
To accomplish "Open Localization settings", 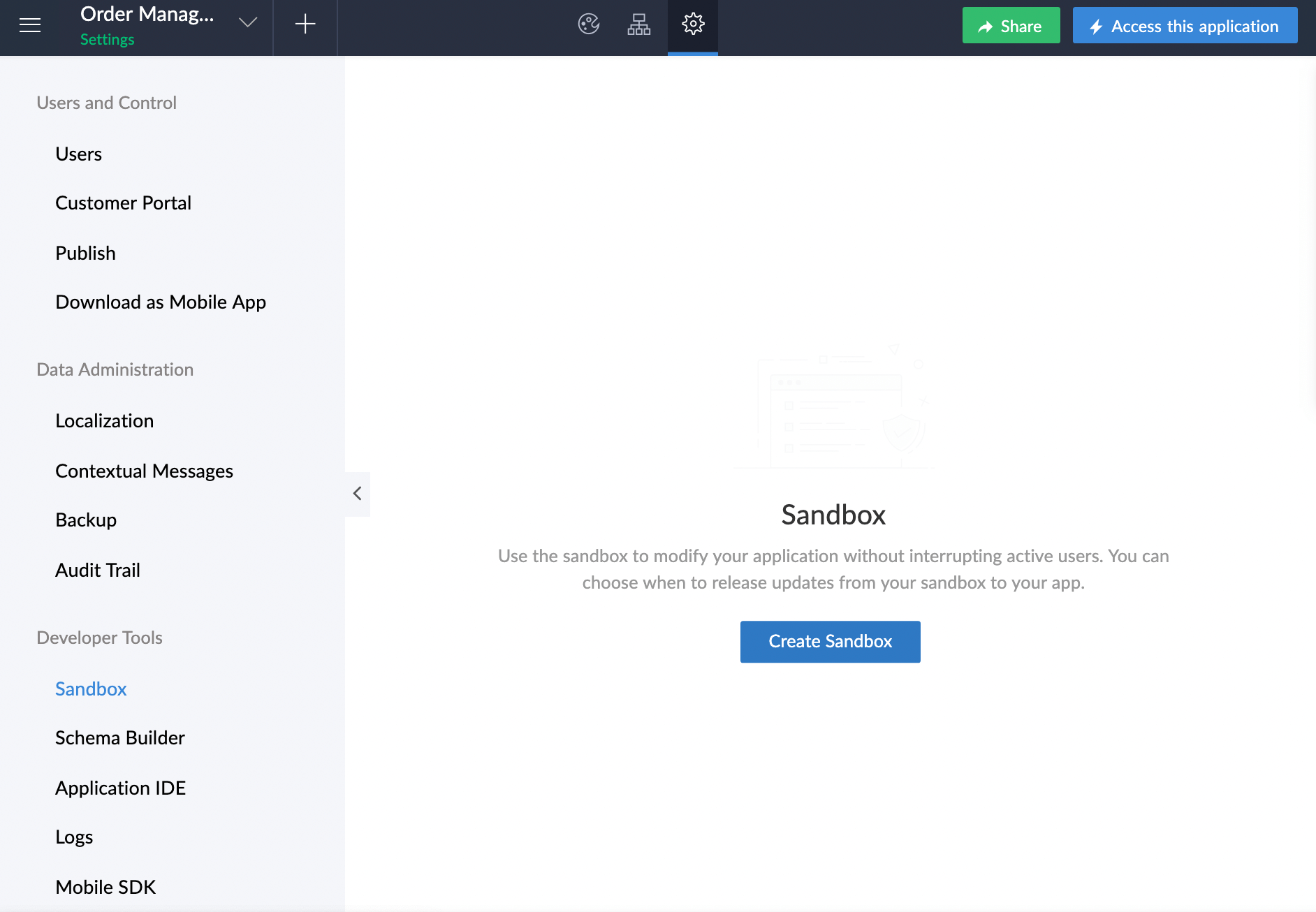I will coord(104,421).
